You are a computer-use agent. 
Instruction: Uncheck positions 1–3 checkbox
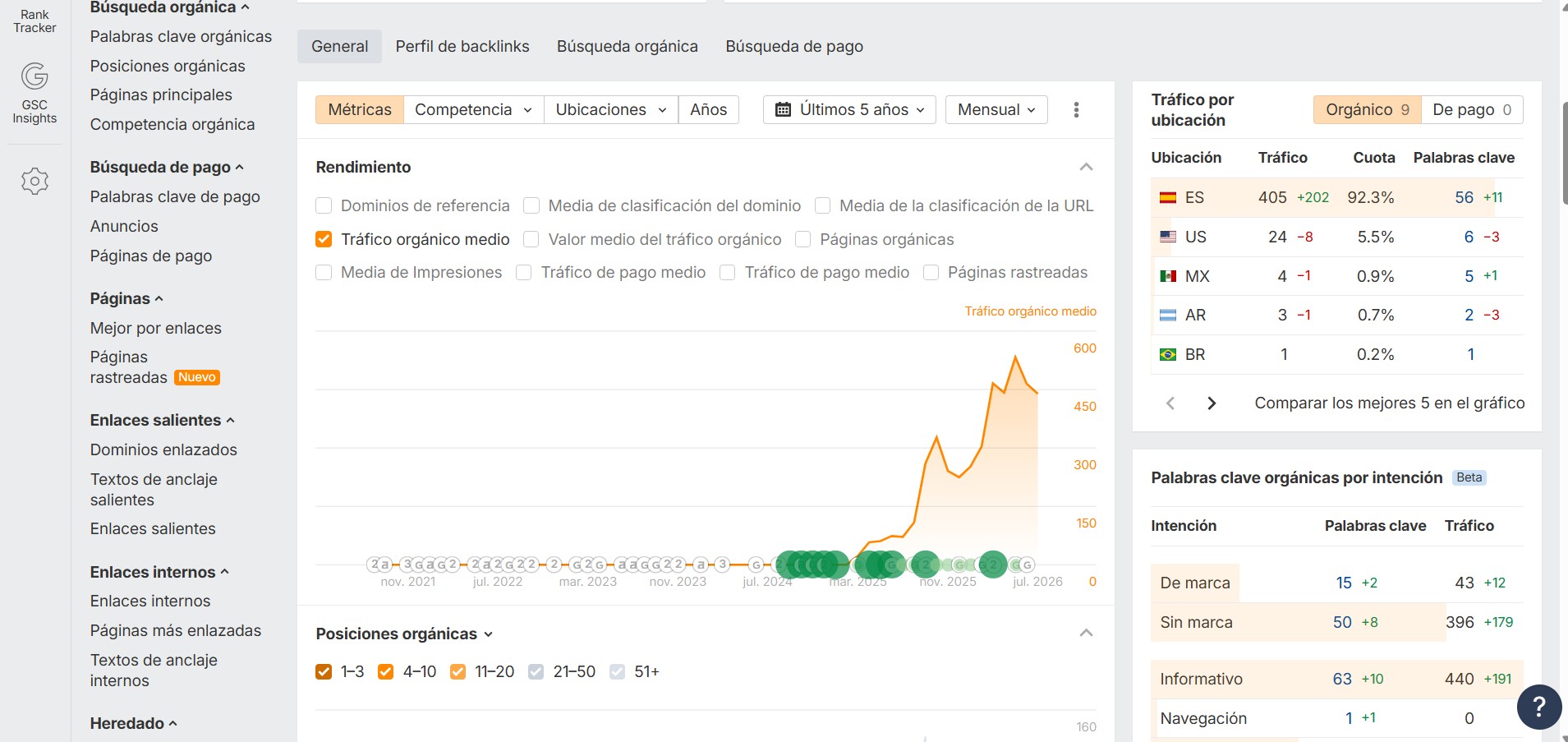click(x=324, y=671)
